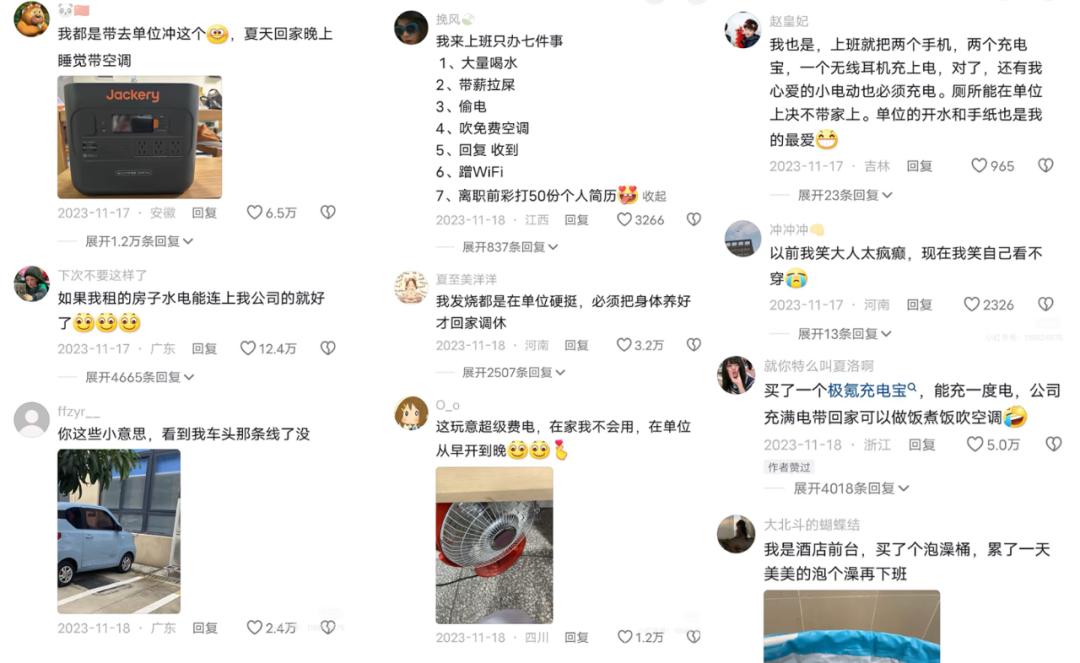Open the electric heater photo attachment

(494, 545)
